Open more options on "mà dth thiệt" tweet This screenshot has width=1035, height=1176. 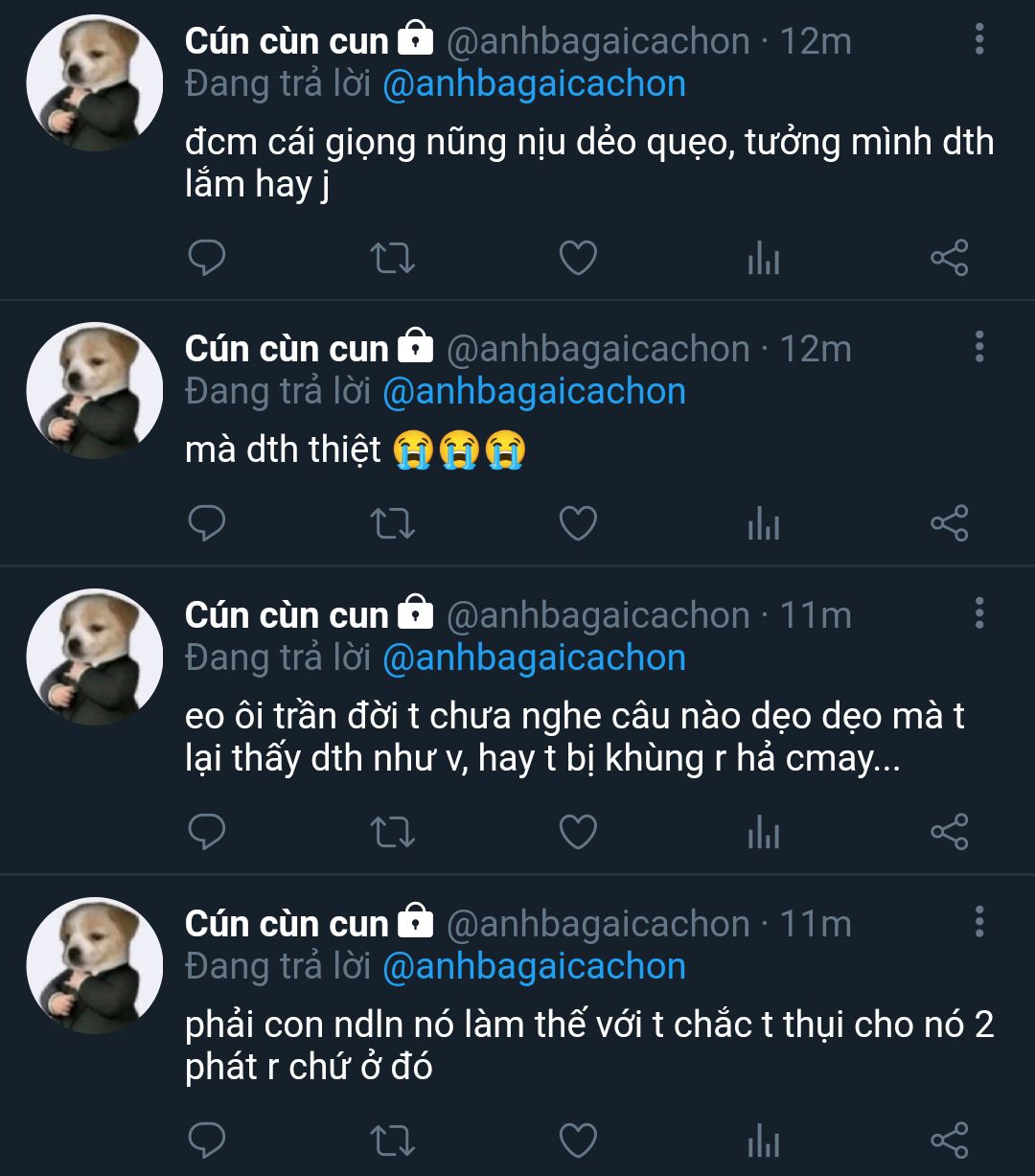point(978,347)
